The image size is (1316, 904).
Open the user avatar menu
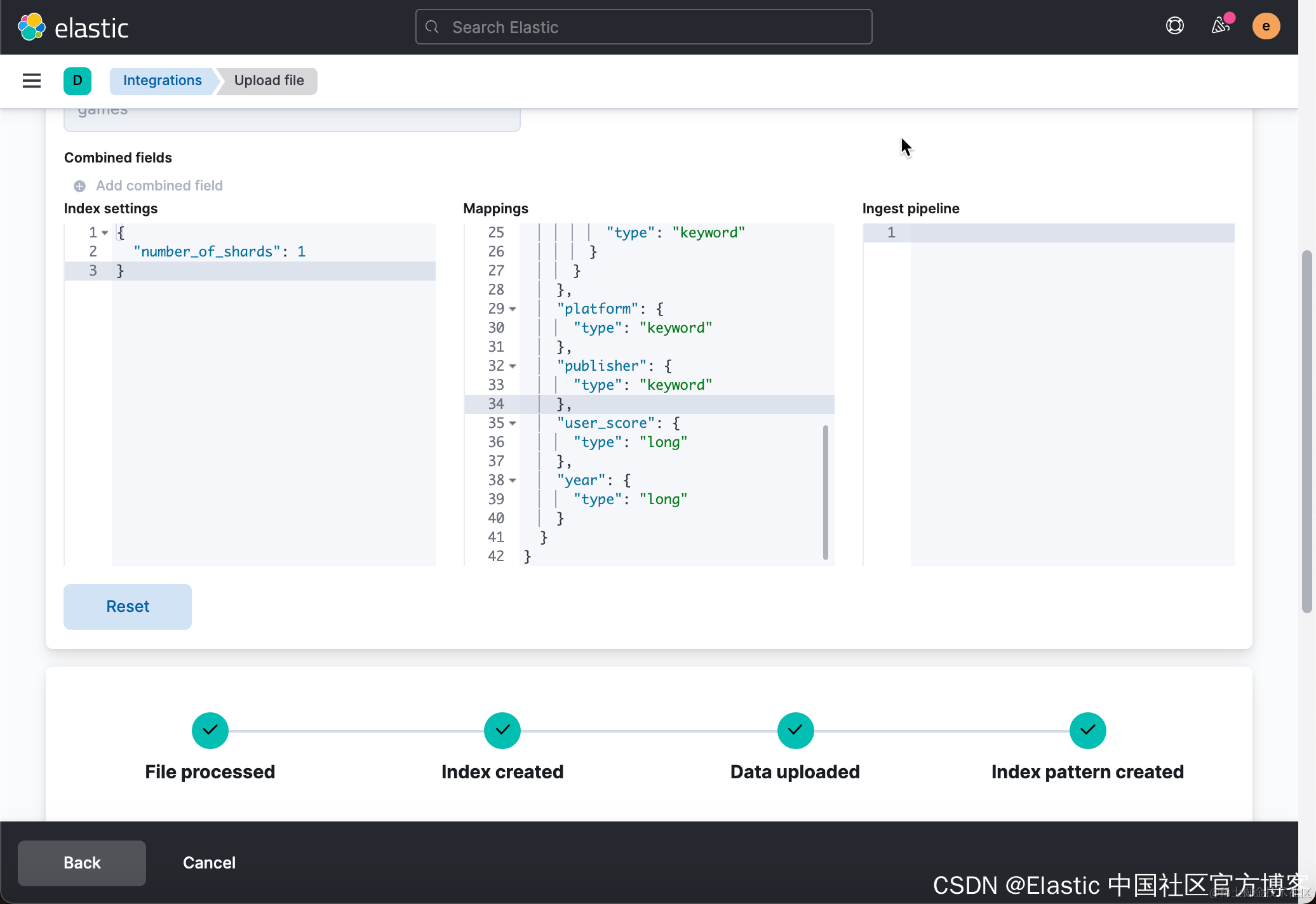coord(1265,26)
